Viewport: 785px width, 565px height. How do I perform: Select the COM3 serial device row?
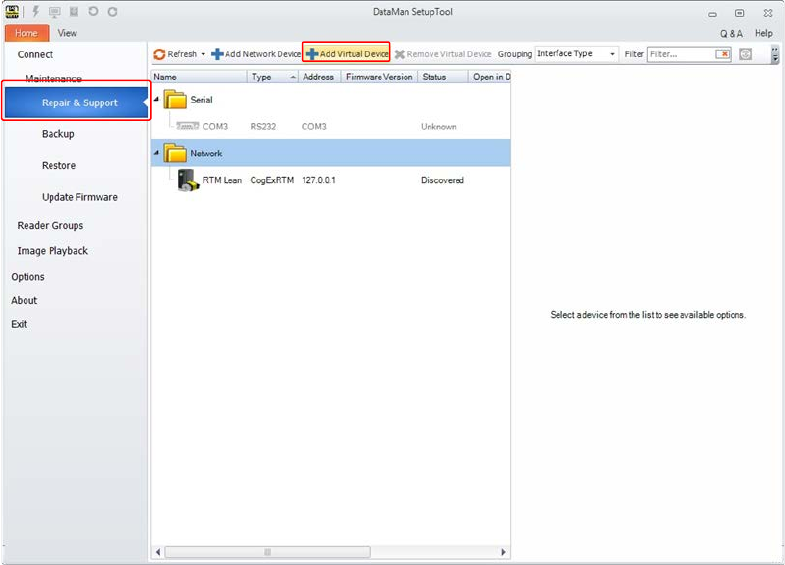pyautogui.click(x=330, y=126)
